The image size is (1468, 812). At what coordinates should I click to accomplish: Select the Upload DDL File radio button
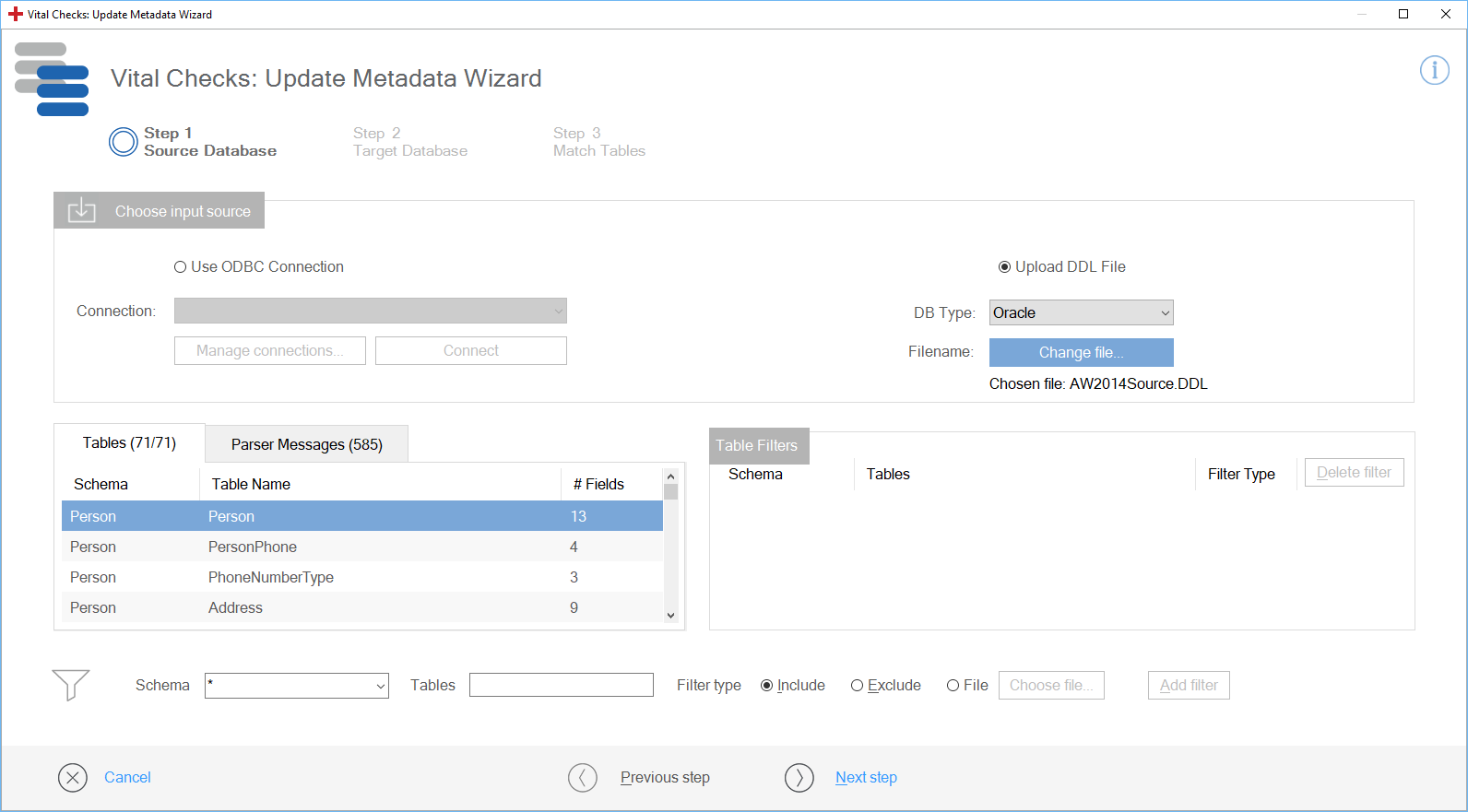(x=1005, y=267)
